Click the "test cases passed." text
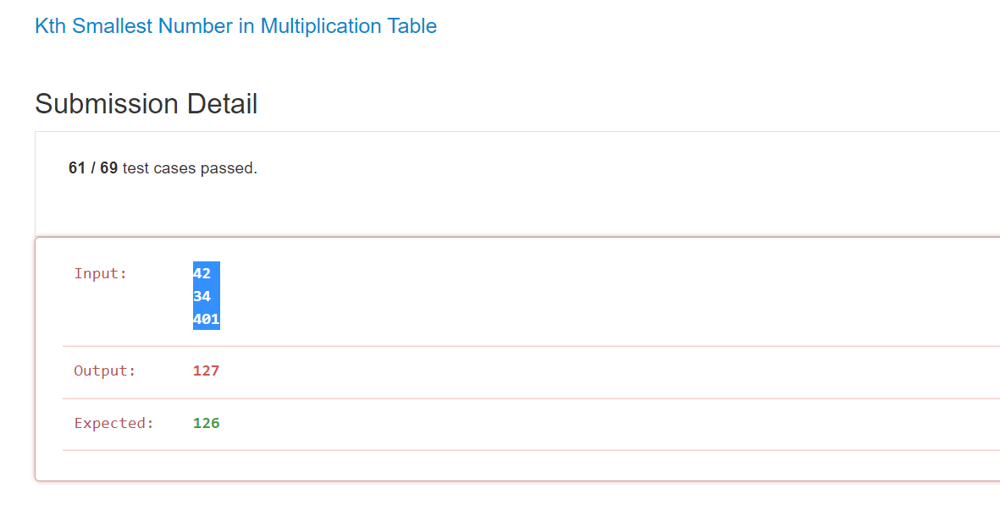1000x505 pixels. pyautogui.click(x=190, y=168)
